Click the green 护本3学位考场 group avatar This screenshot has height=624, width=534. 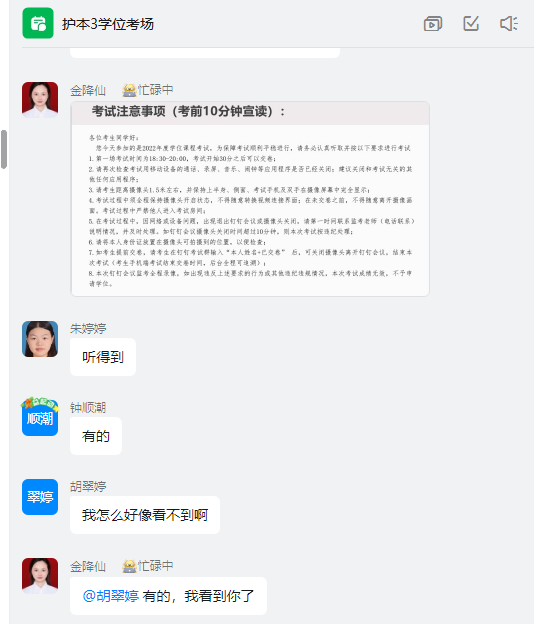38,23
